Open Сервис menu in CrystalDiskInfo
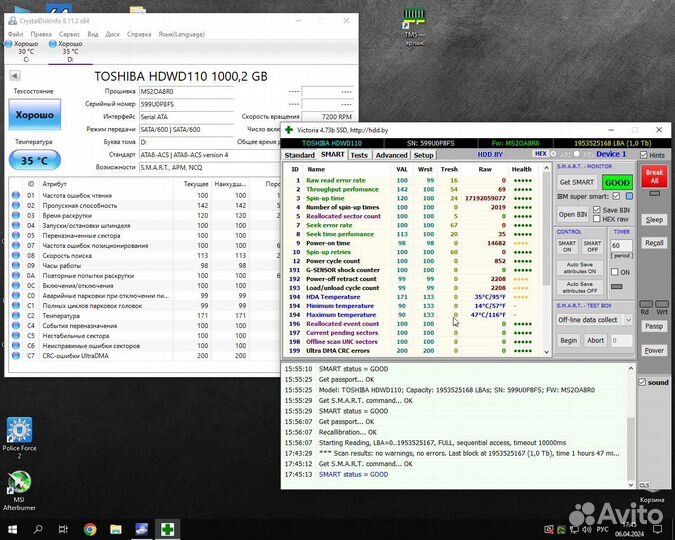 coord(69,34)
